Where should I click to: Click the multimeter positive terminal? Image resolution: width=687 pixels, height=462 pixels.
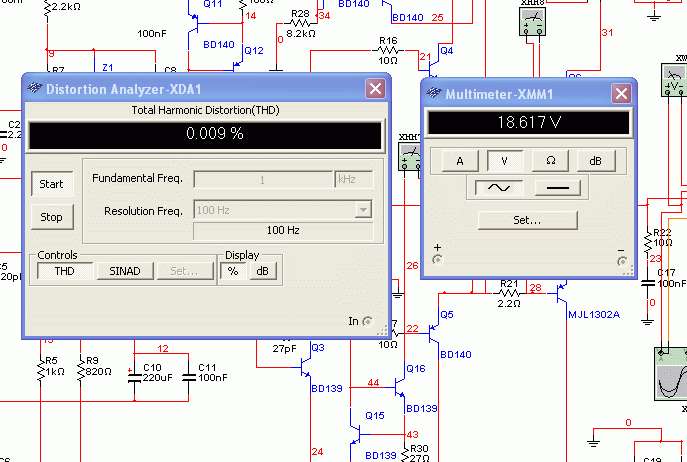tap(437, 259)
